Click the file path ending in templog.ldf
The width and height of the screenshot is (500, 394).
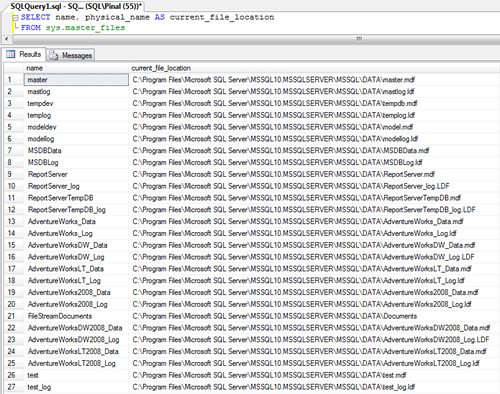coord(274,115)
